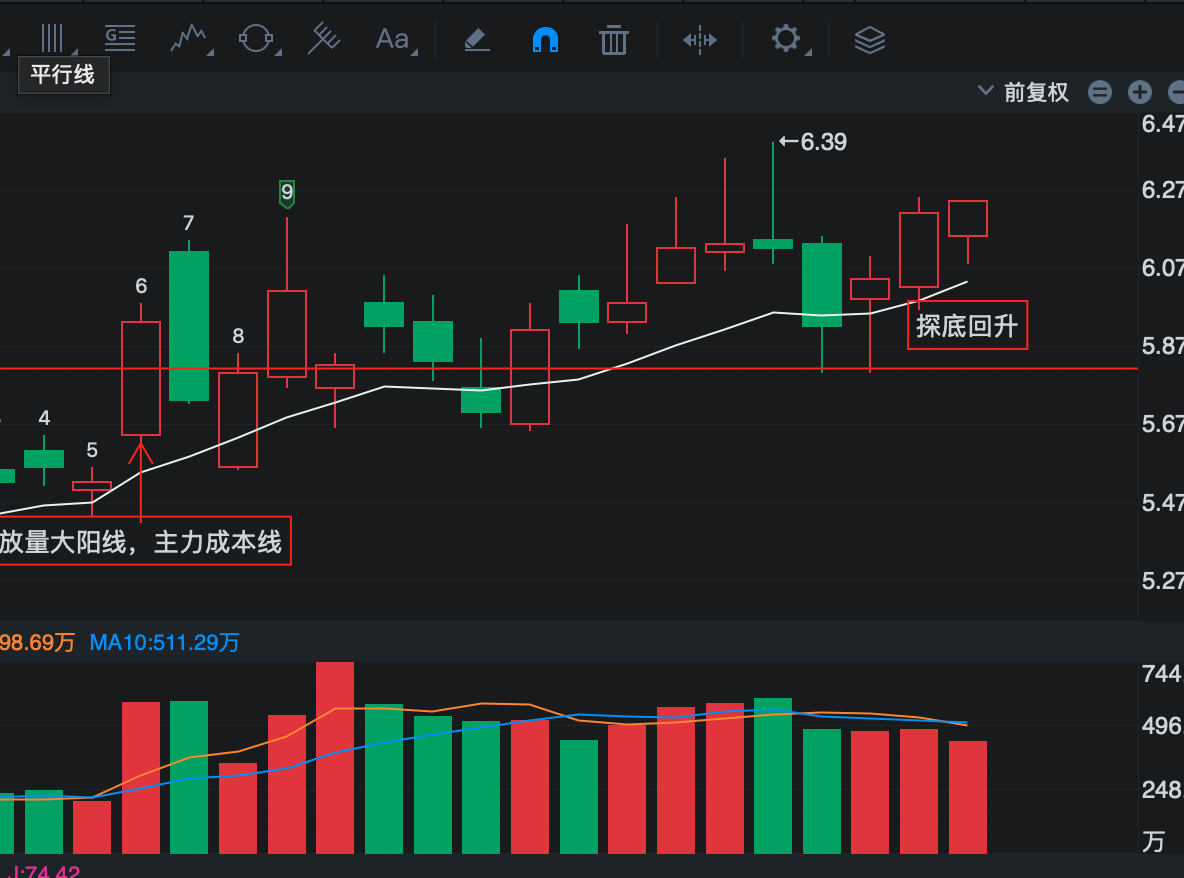The image size is (1184, 878).
Task: Select the trend line drawing tool
Action: click(x=189, y=39)
